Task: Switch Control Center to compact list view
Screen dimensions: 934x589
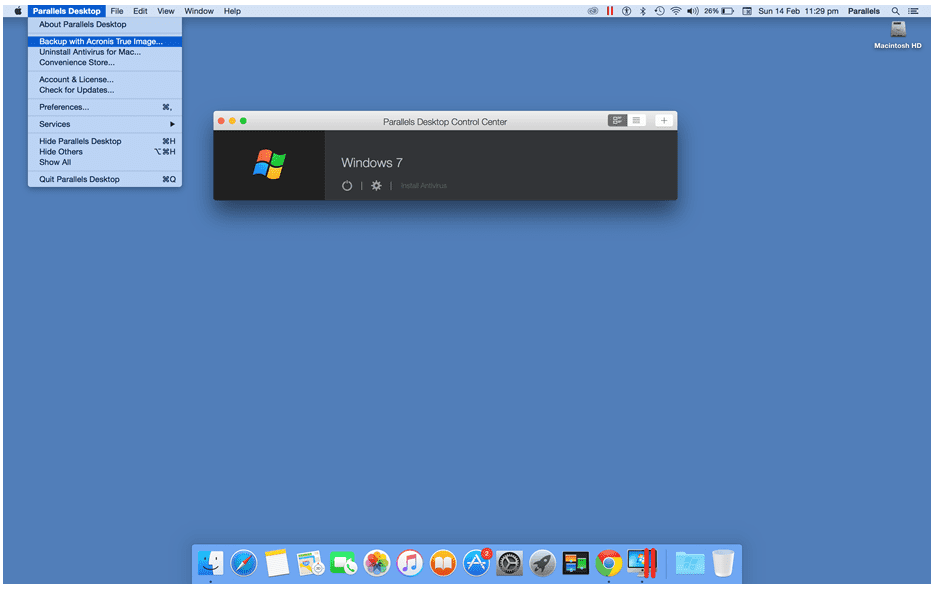Action: [x=636, y=121]
